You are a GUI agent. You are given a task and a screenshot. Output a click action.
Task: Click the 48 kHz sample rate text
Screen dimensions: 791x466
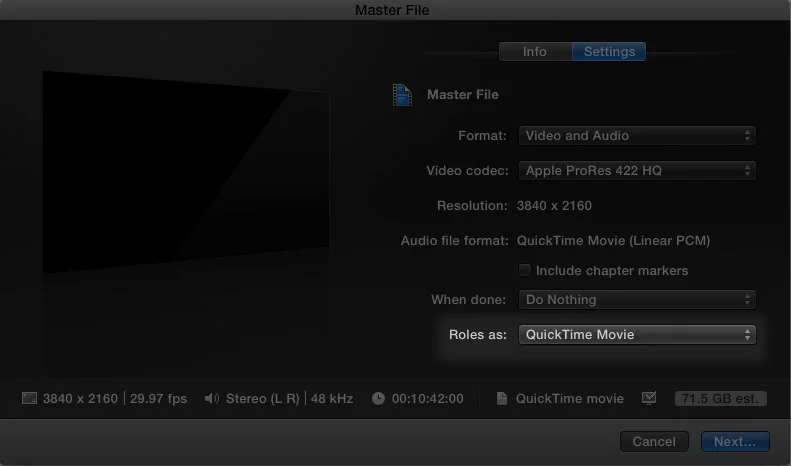pyautogui.click(x=332, y=398)
